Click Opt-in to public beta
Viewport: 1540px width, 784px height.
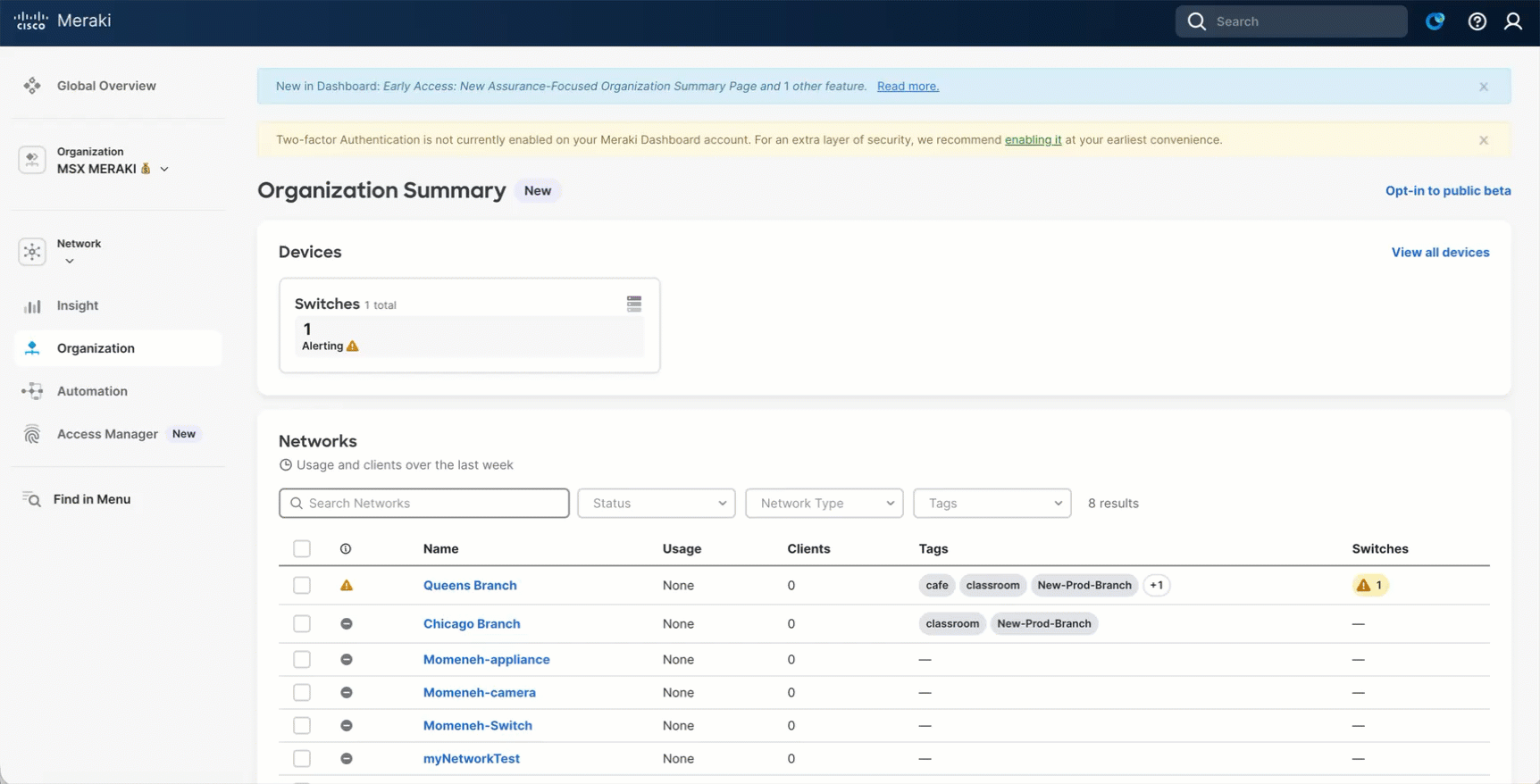pos(1448,190)
